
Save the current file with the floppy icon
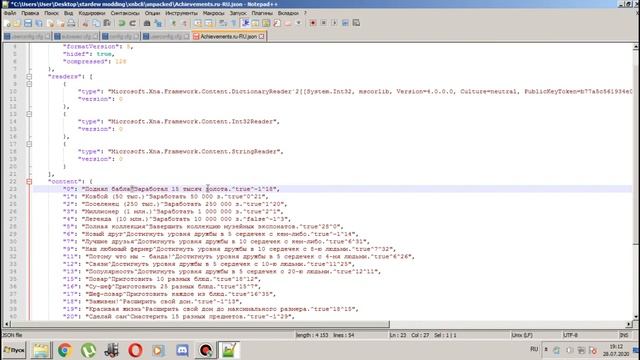tap(28, 23)
